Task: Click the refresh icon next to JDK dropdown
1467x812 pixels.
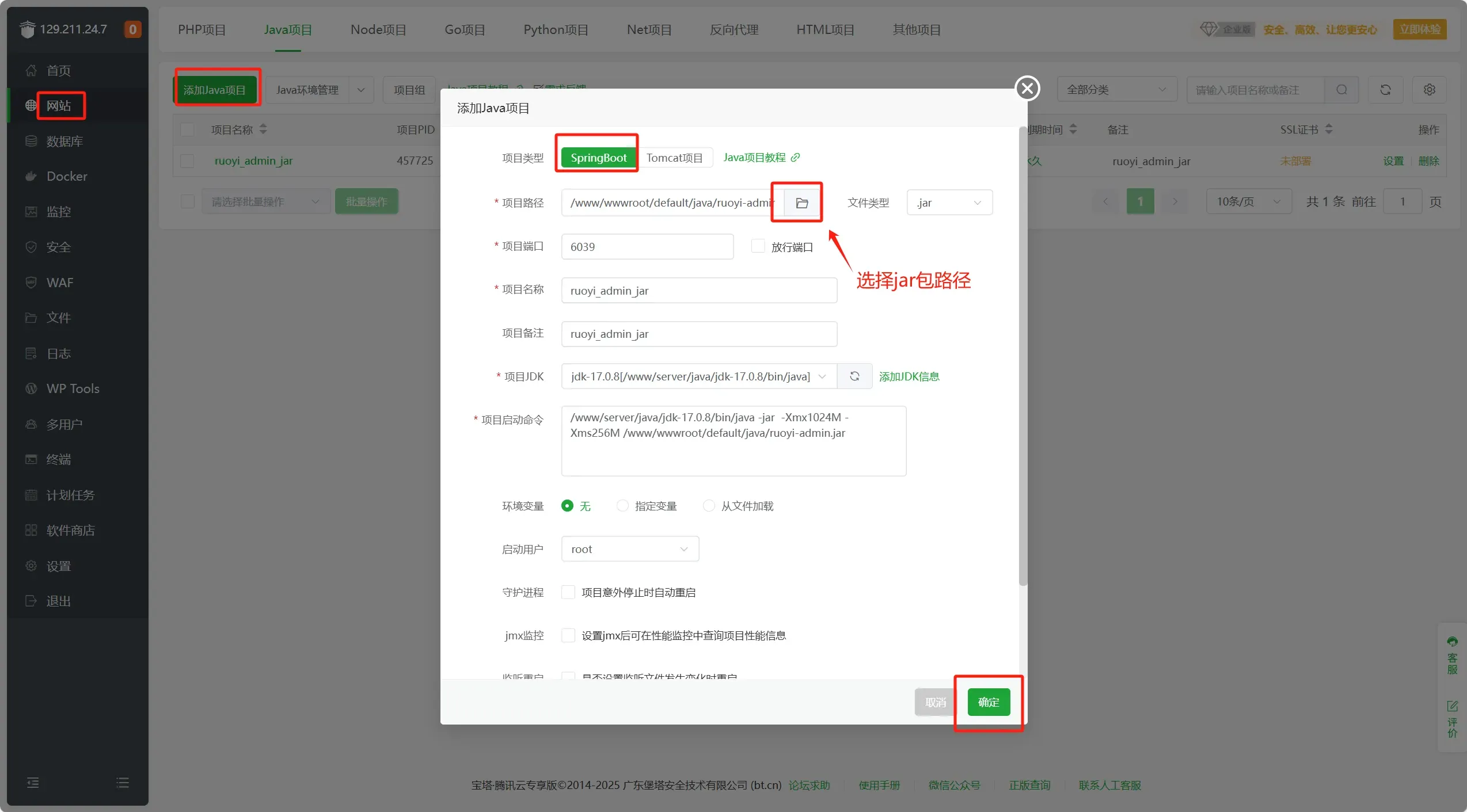Action: (x=854, y=376)
